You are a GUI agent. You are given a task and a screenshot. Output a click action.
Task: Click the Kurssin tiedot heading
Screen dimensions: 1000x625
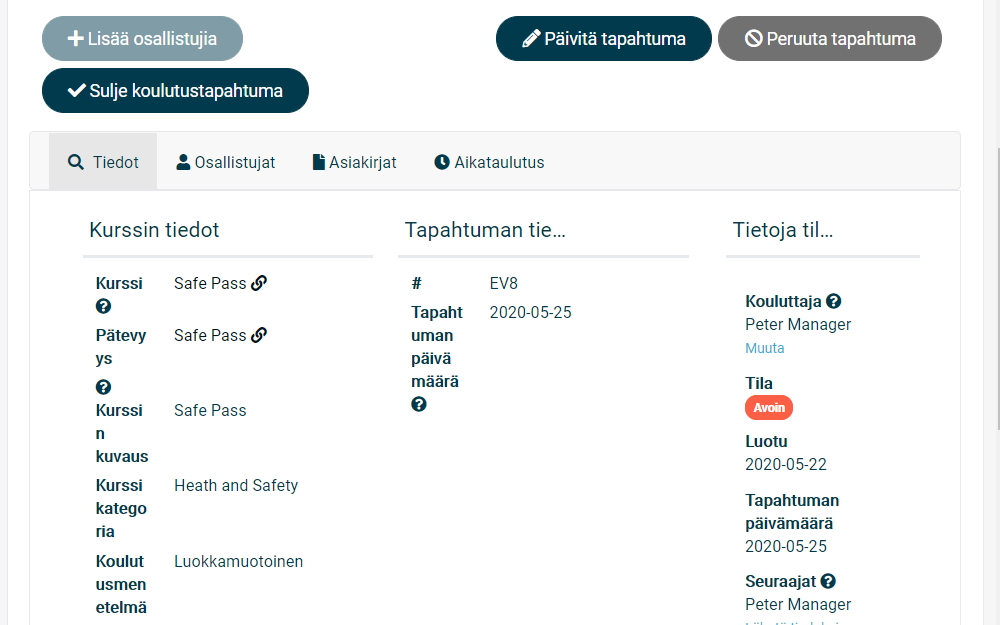point(154,230)
